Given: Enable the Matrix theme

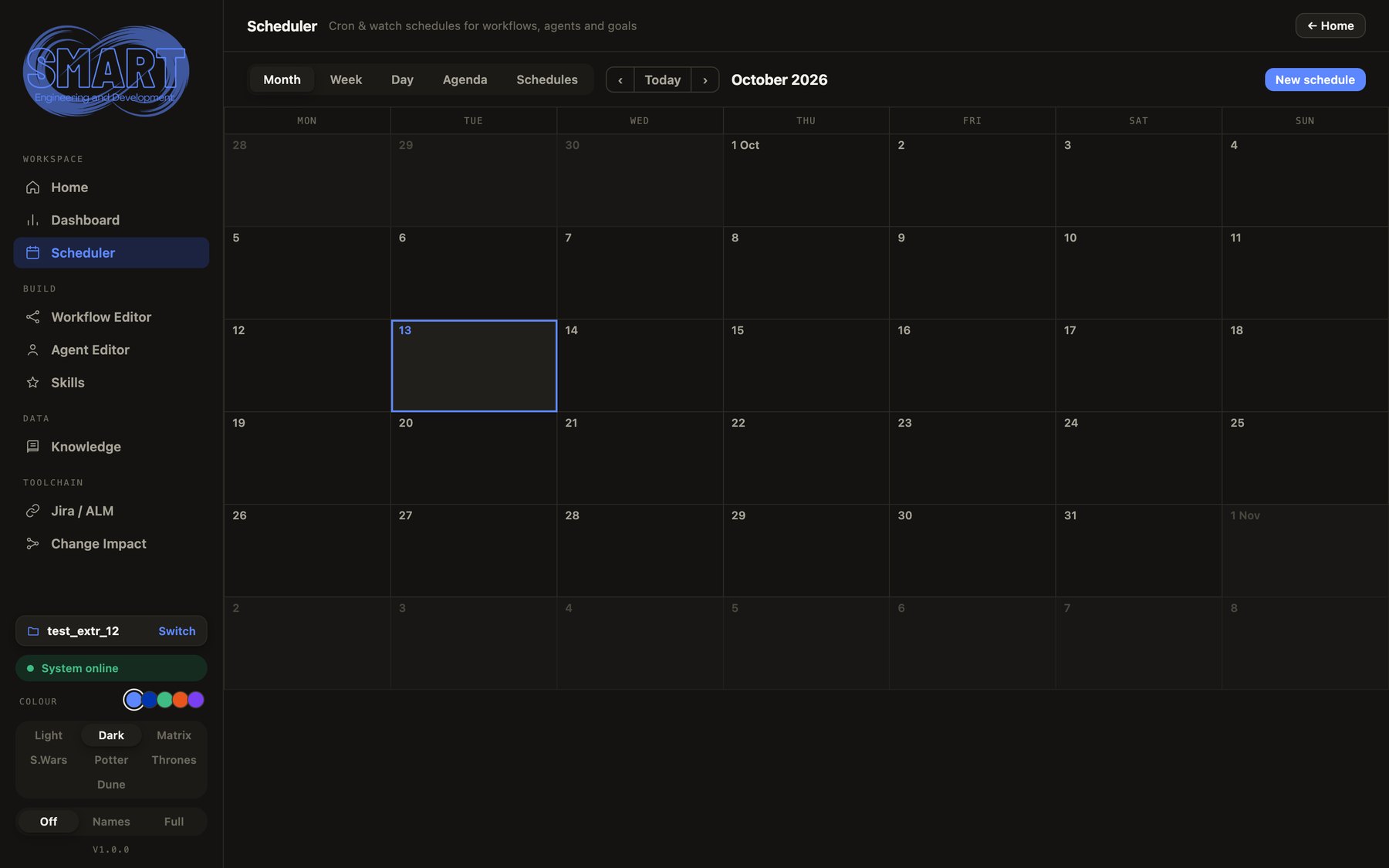Looking at the screenshot, I should point(174,735).
